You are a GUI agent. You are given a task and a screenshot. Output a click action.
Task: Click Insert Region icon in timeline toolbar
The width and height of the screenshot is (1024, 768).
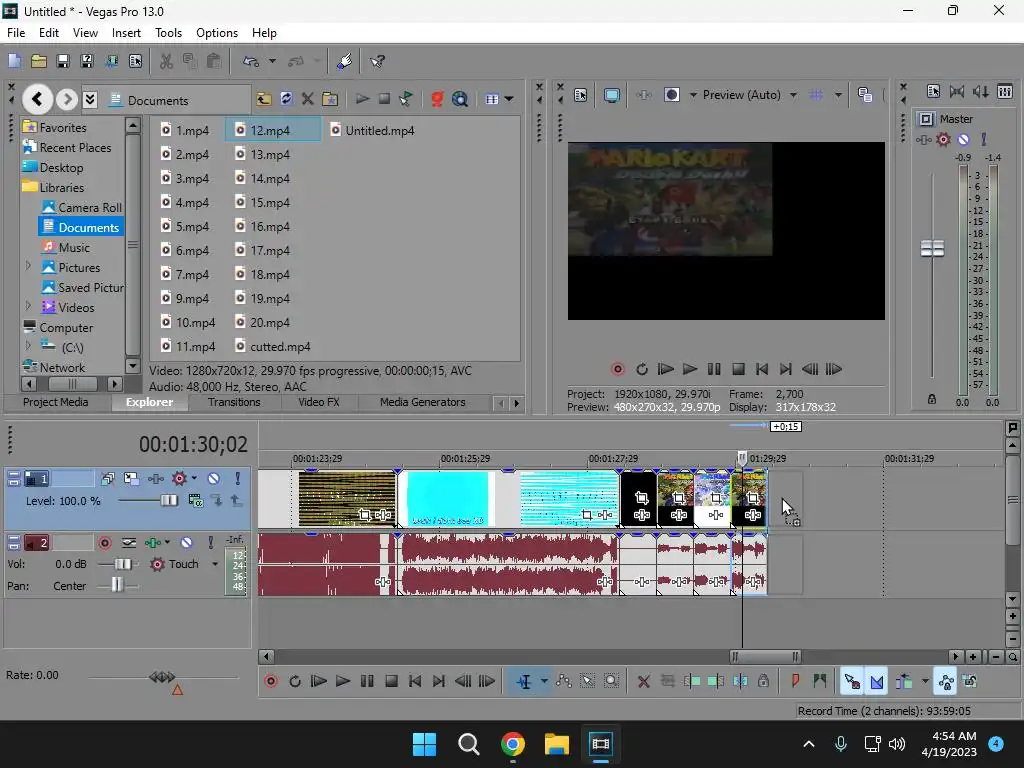coord(820,681)
